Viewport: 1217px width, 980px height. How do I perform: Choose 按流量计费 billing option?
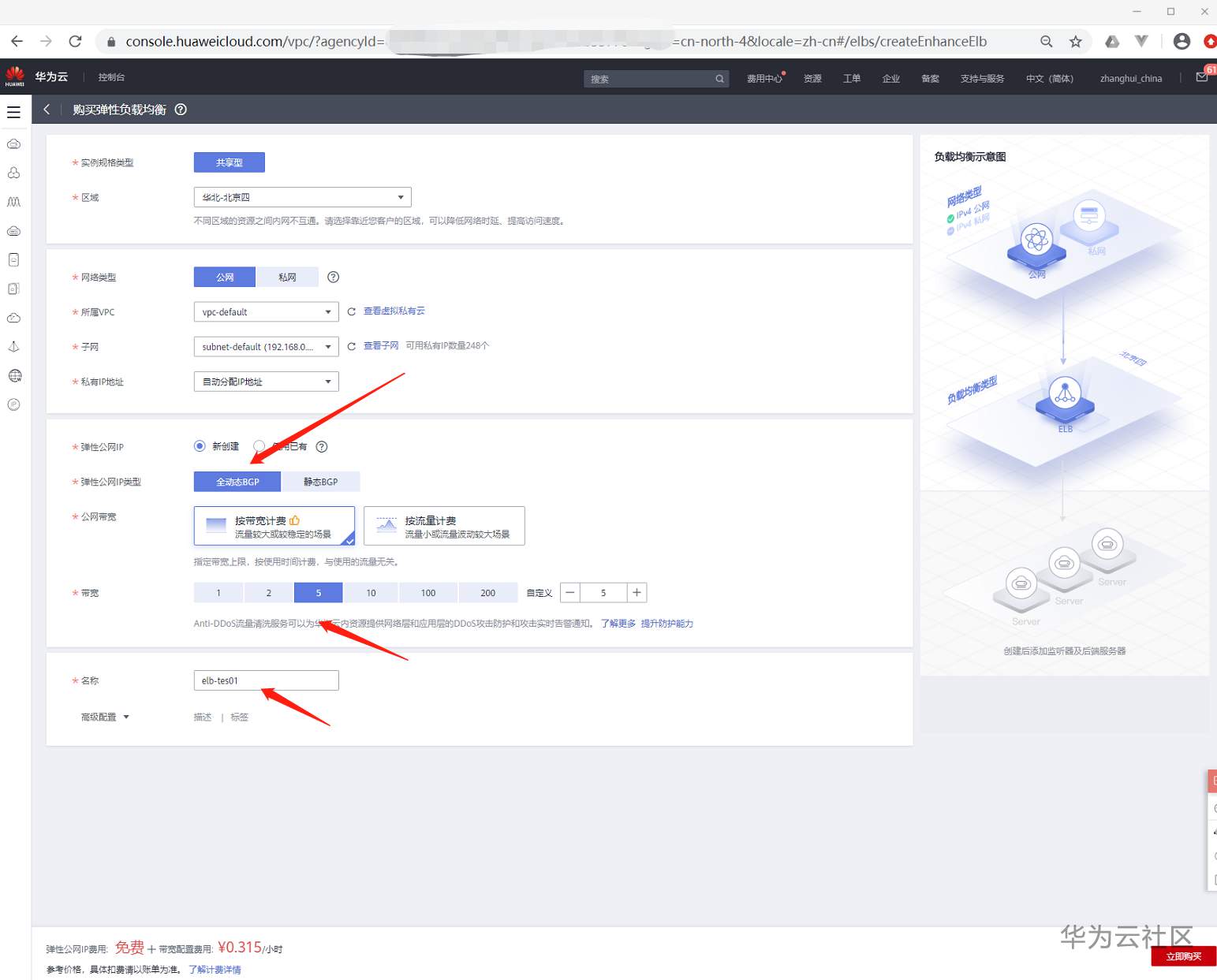point(444,526)
